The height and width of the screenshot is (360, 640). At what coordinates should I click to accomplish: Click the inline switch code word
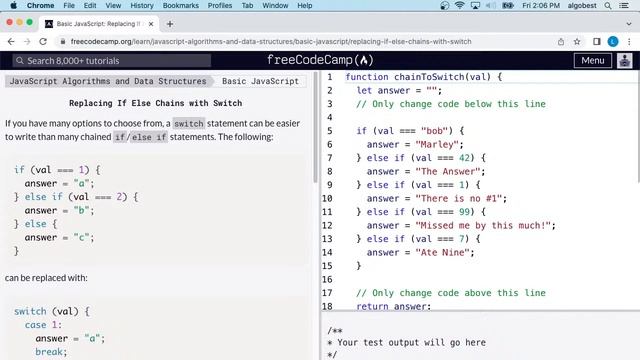click(x=189, y=124)
